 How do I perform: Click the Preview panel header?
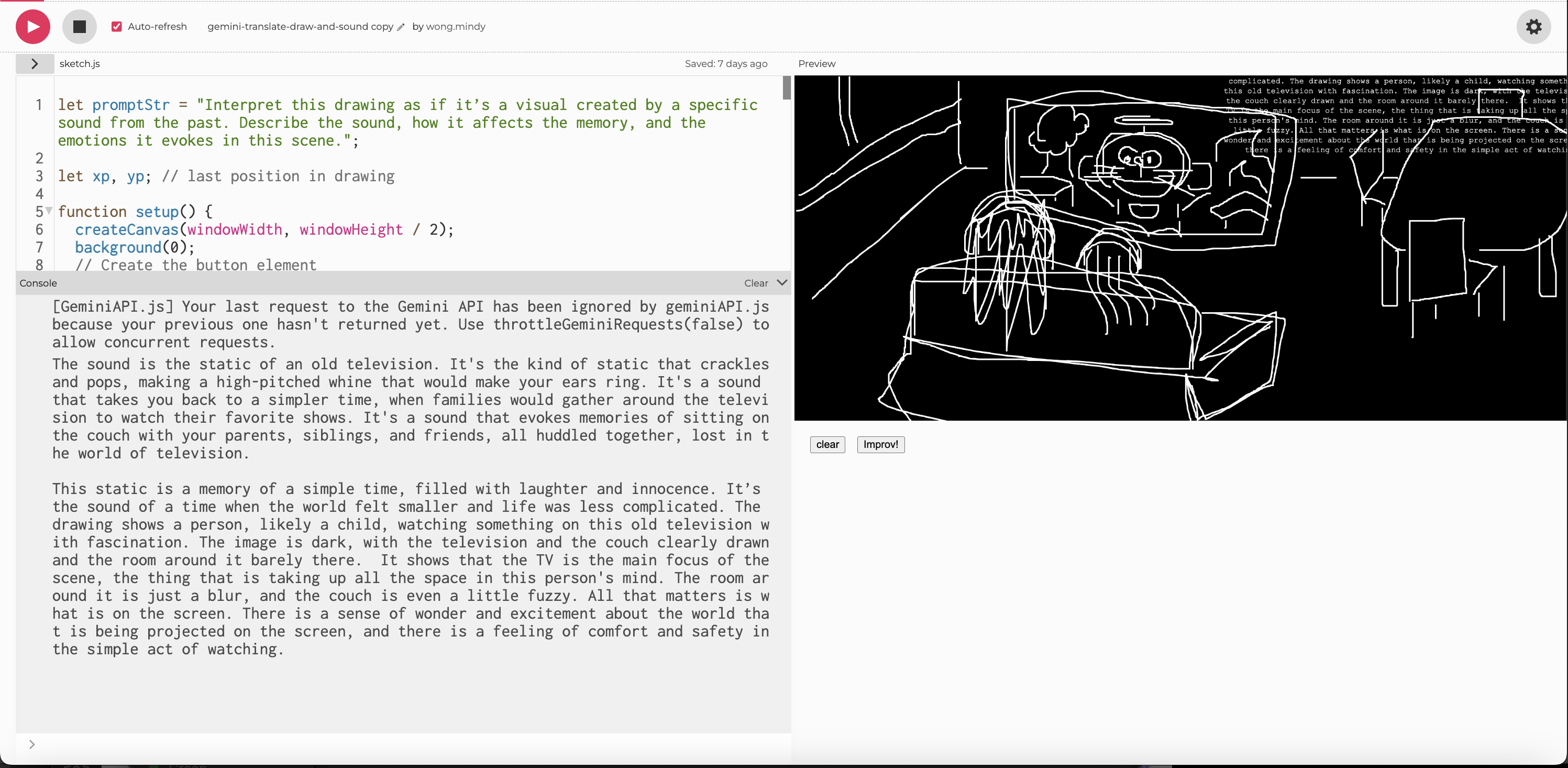click(816, 64)
